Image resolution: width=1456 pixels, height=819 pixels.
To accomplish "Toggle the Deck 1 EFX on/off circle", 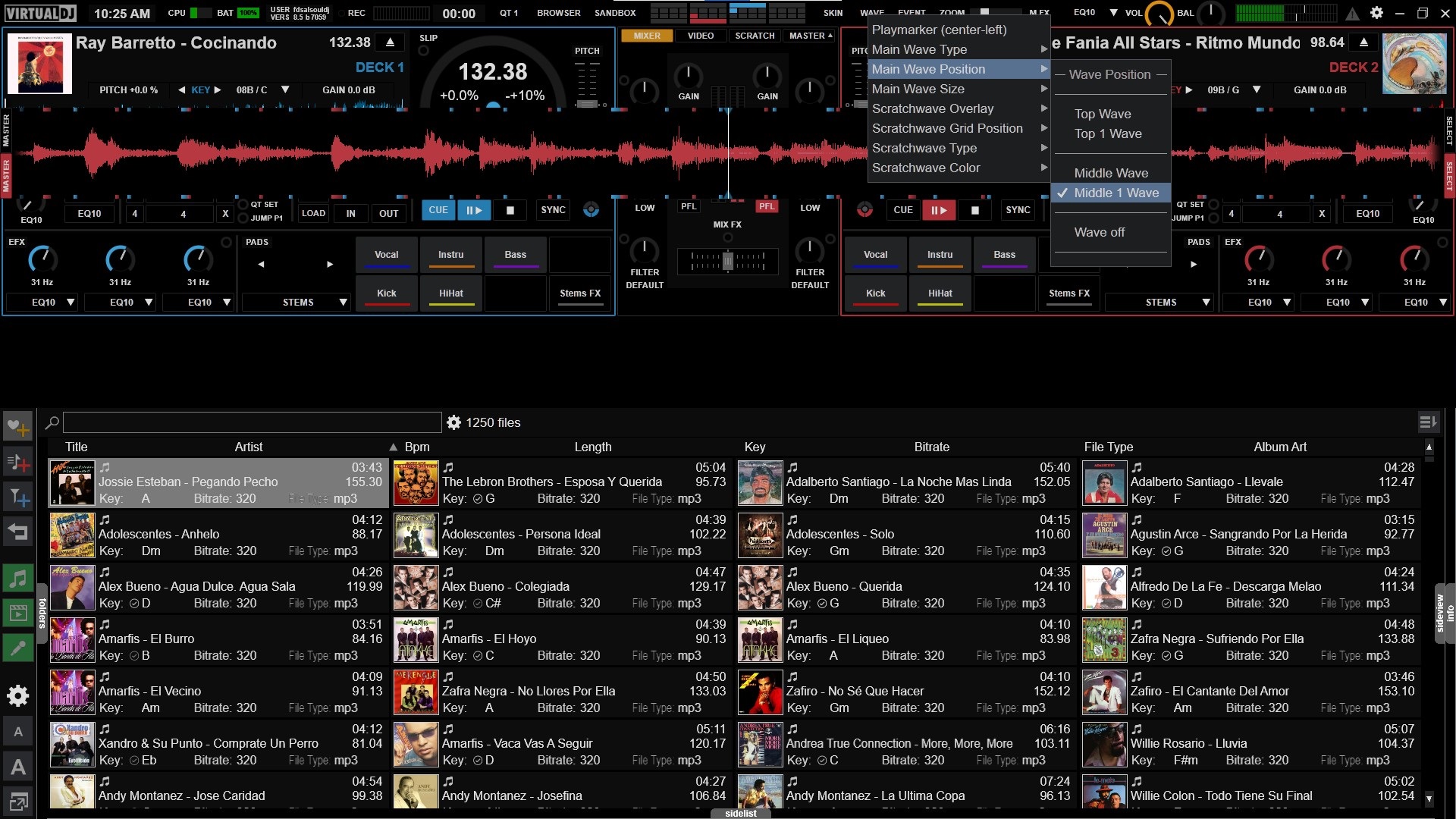I will point(226,243).
